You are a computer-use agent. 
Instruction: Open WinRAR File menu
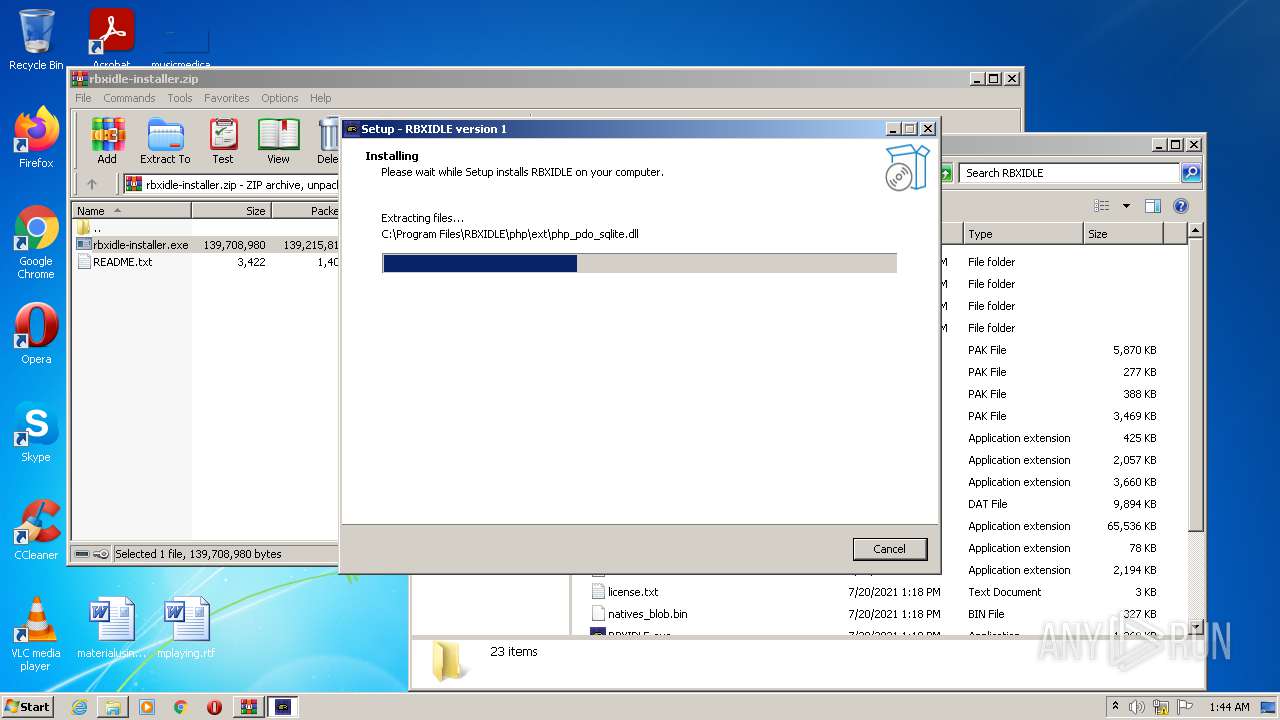83,98
